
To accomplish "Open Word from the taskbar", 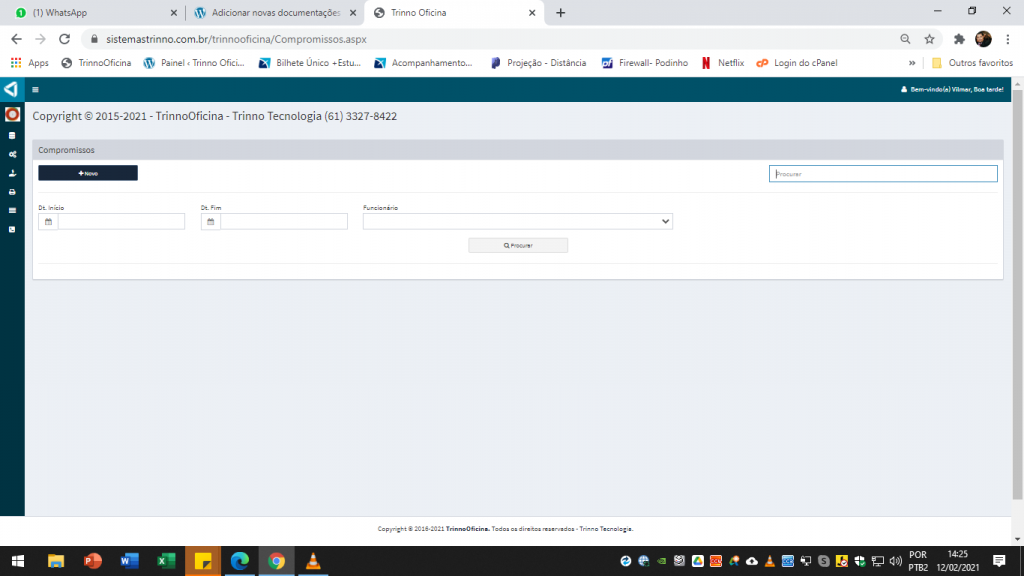I will pyautogui.click(x=129, y=561).
